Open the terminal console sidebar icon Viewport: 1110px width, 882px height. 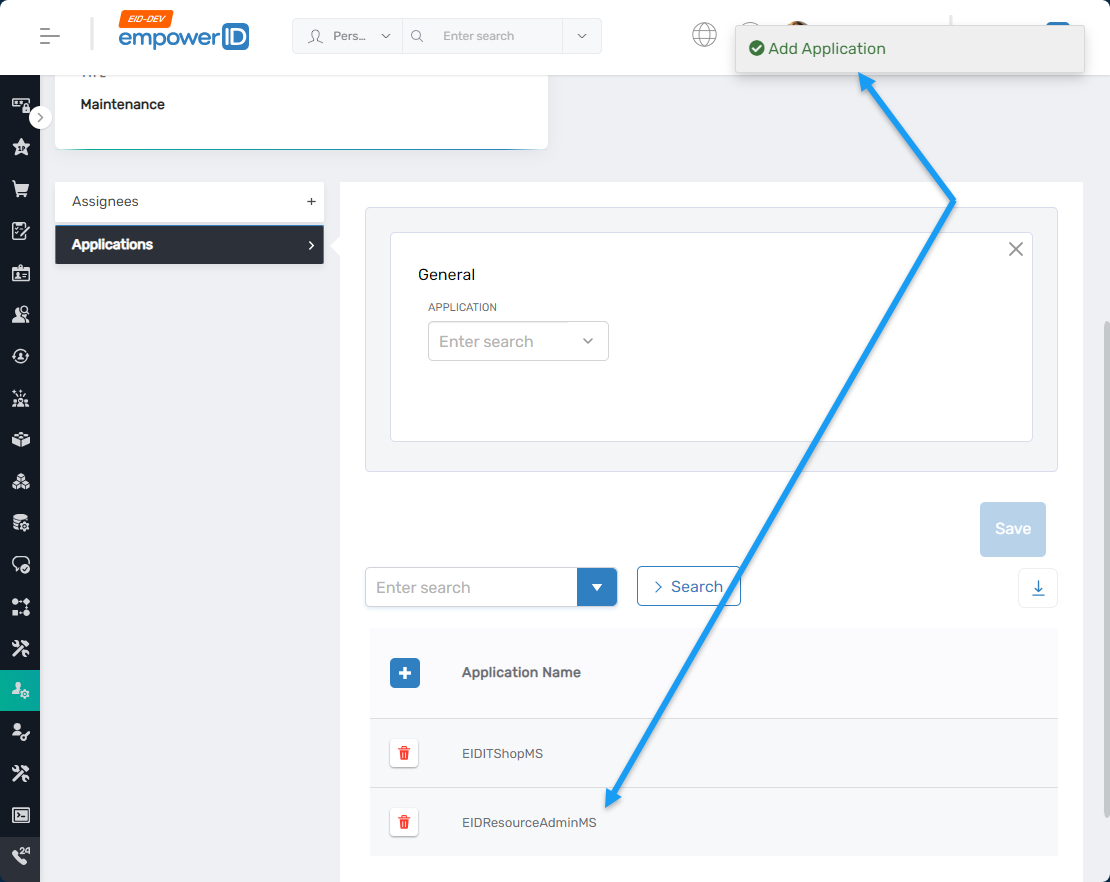[x=20, y=815]
